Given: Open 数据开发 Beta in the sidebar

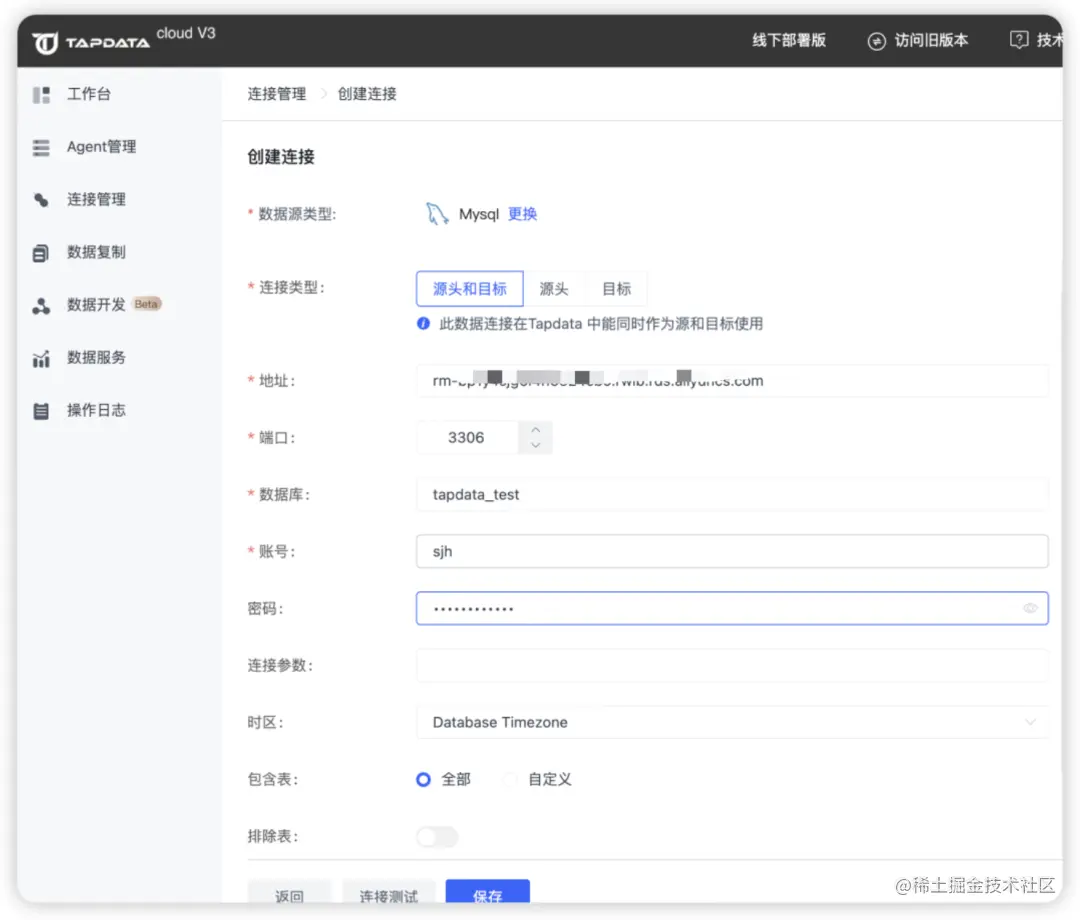Looking at the screenshot, I should (x=96, y=304).
